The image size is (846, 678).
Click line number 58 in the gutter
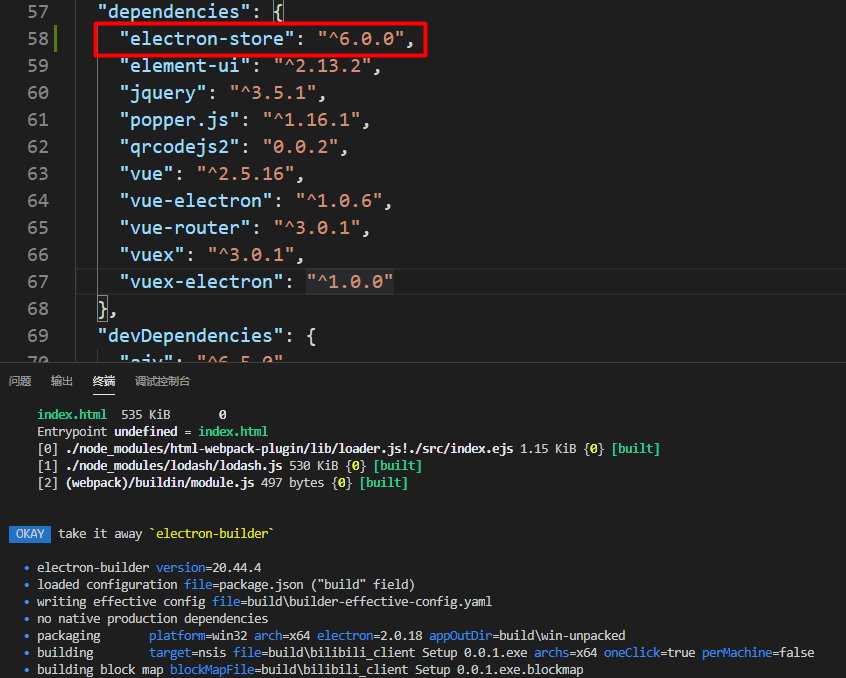37,39
